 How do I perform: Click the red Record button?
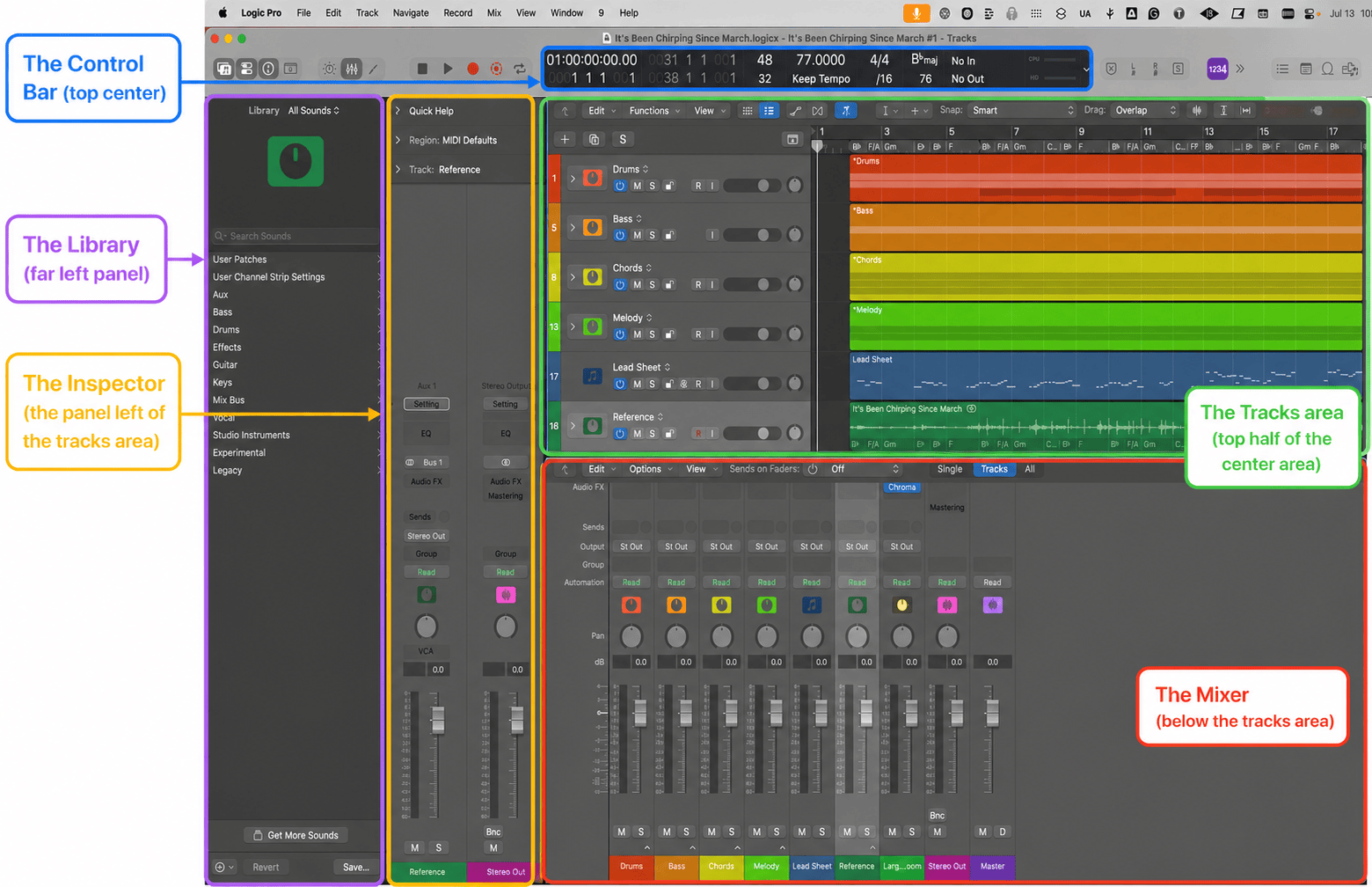(472, 69)
